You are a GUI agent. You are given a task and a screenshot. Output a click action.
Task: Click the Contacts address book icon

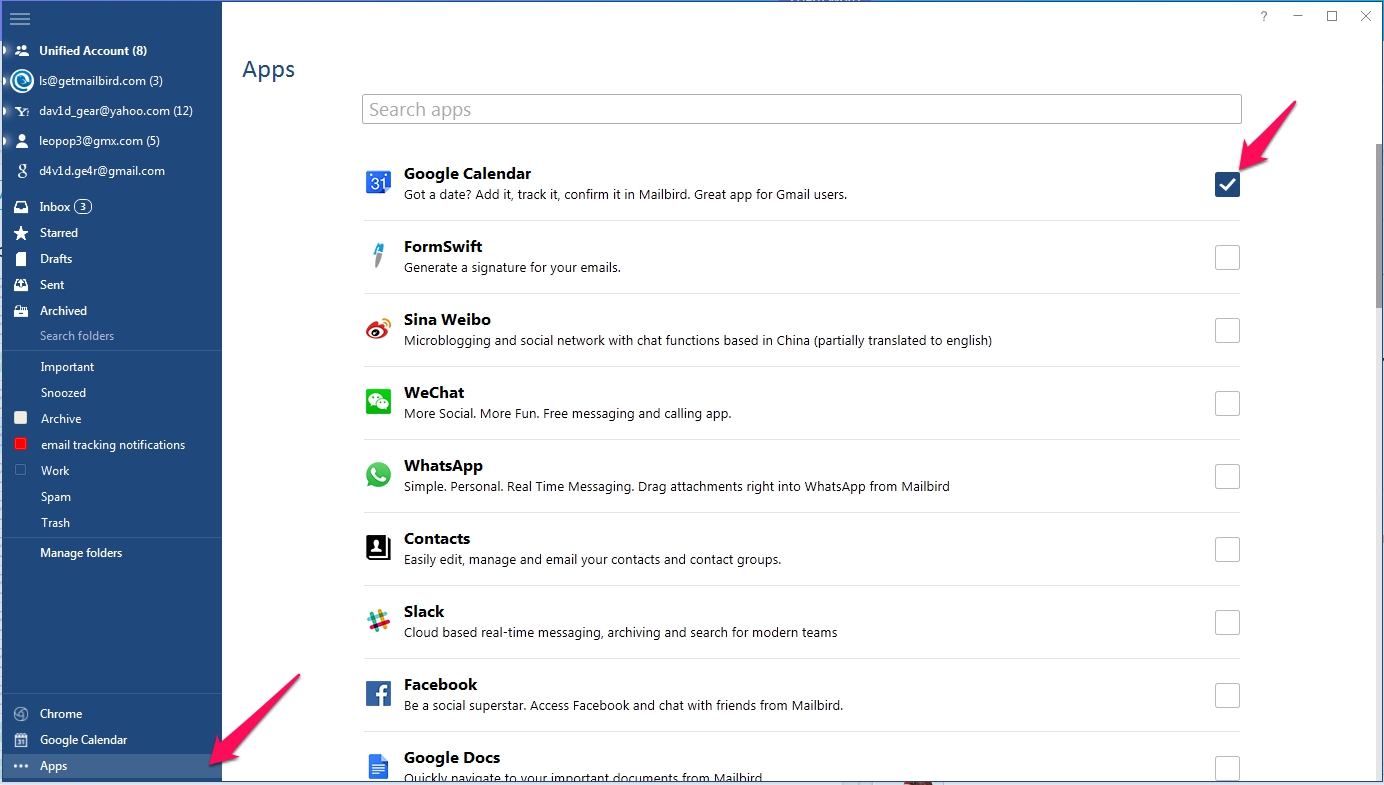378,548
